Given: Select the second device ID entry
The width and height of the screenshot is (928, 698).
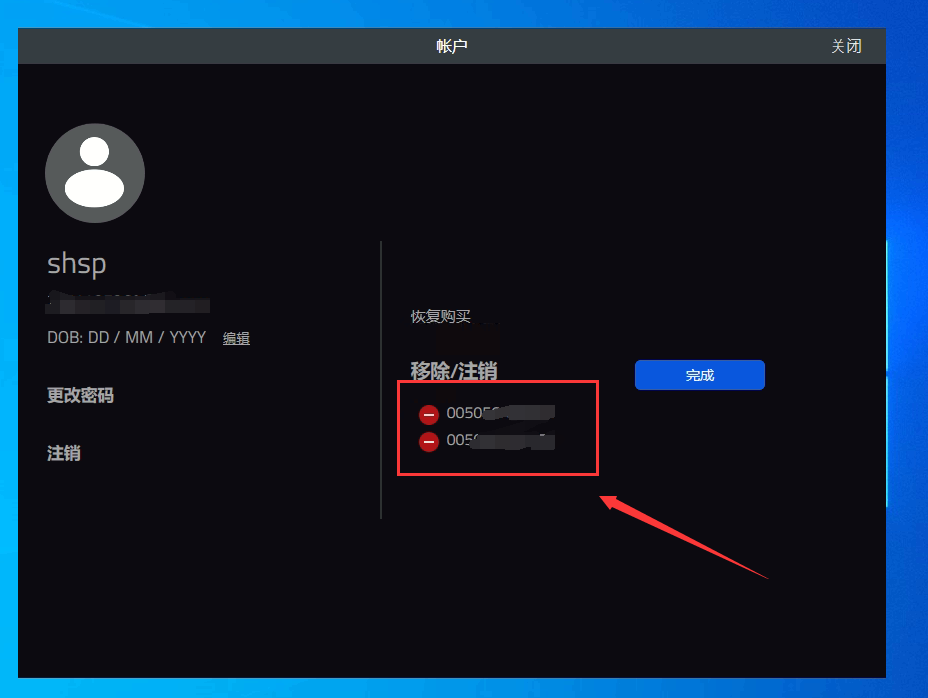Looking at the screenshot, I should click(x=500, y=440).
